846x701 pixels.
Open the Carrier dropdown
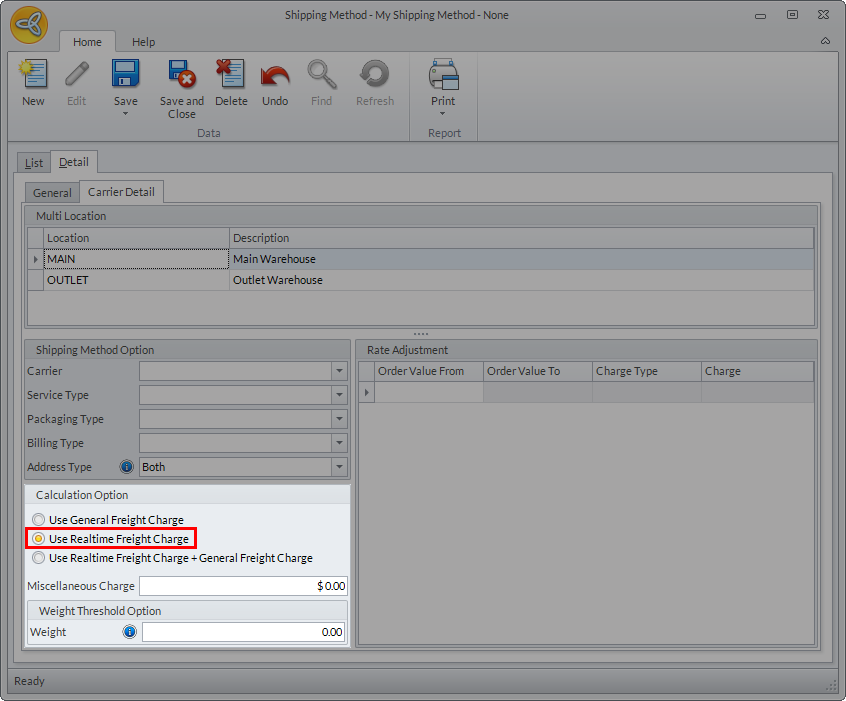click(339, 371)
